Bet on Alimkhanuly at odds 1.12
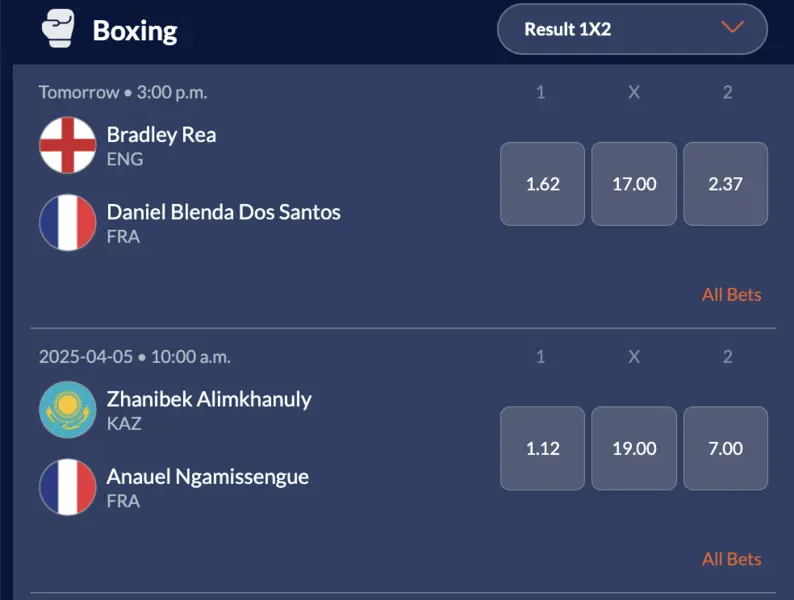The height and width of the screenshot is (600, 794). tap(542, 448)
